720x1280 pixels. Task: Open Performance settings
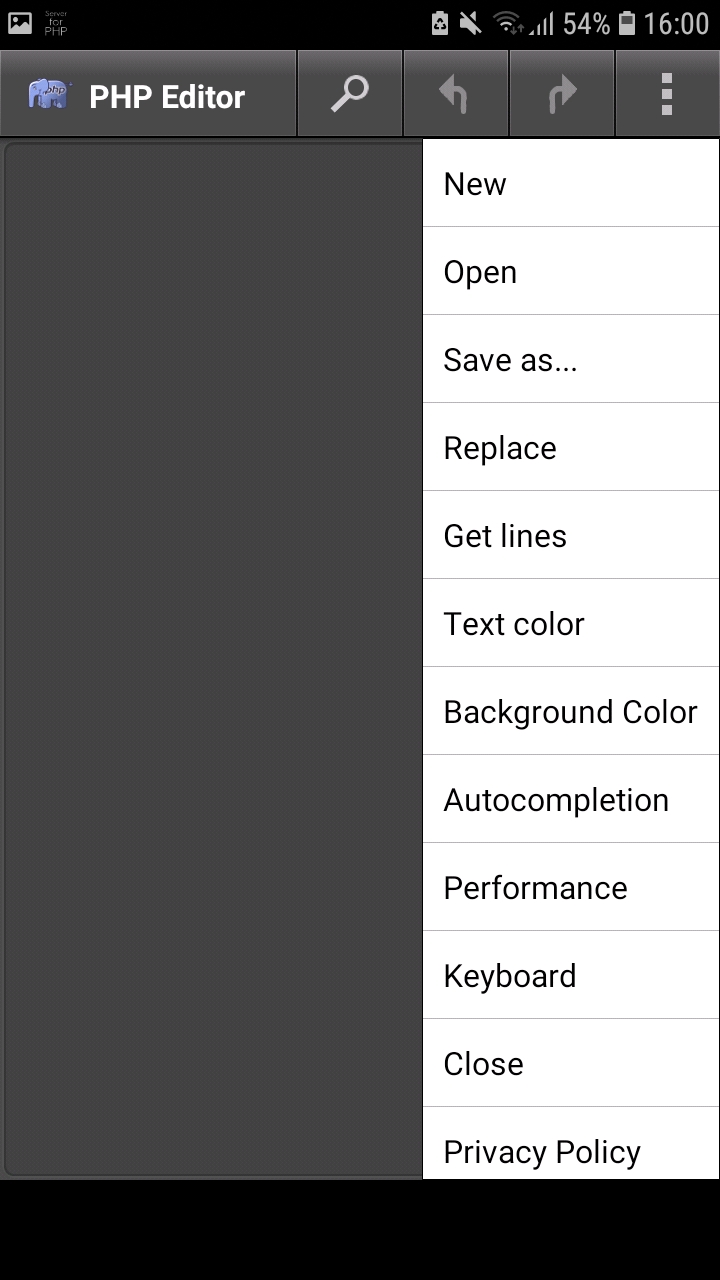(x=570, y=887)
